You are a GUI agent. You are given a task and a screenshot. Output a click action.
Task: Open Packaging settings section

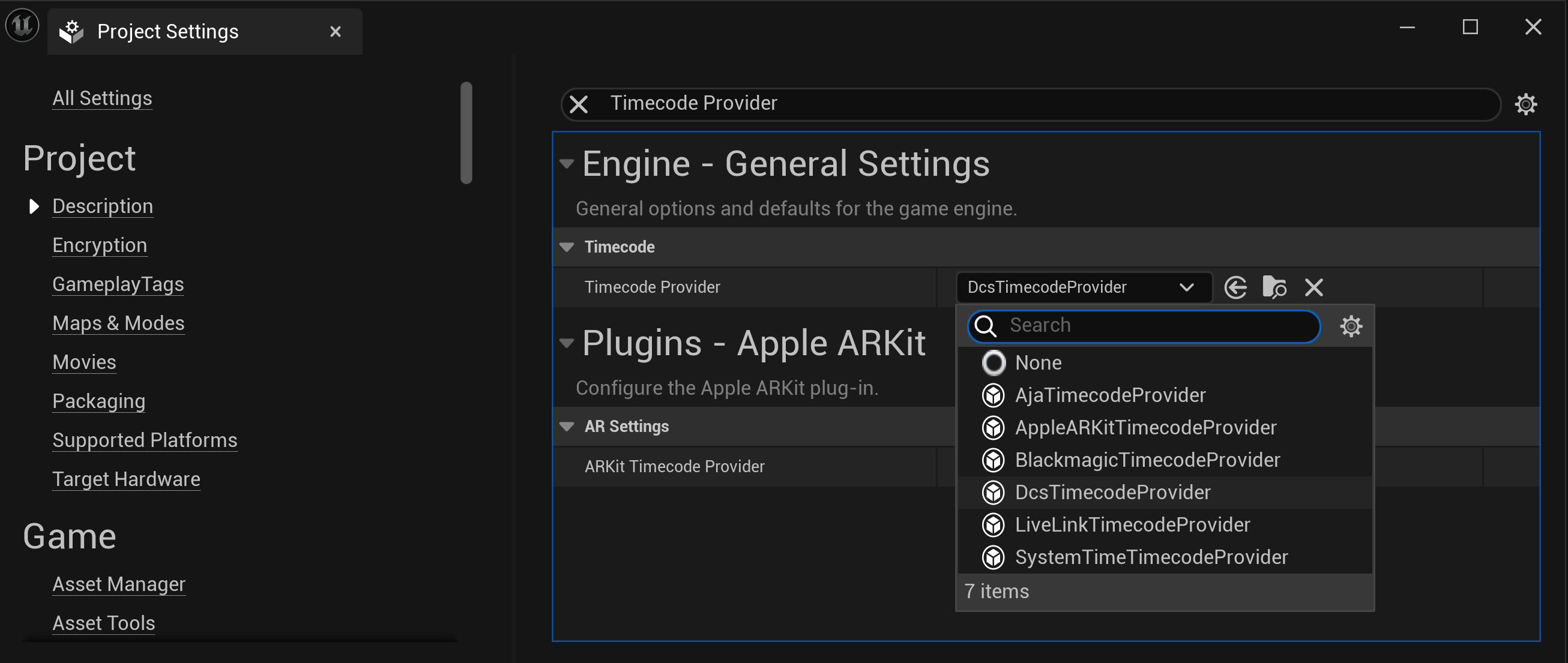point(99,401)
